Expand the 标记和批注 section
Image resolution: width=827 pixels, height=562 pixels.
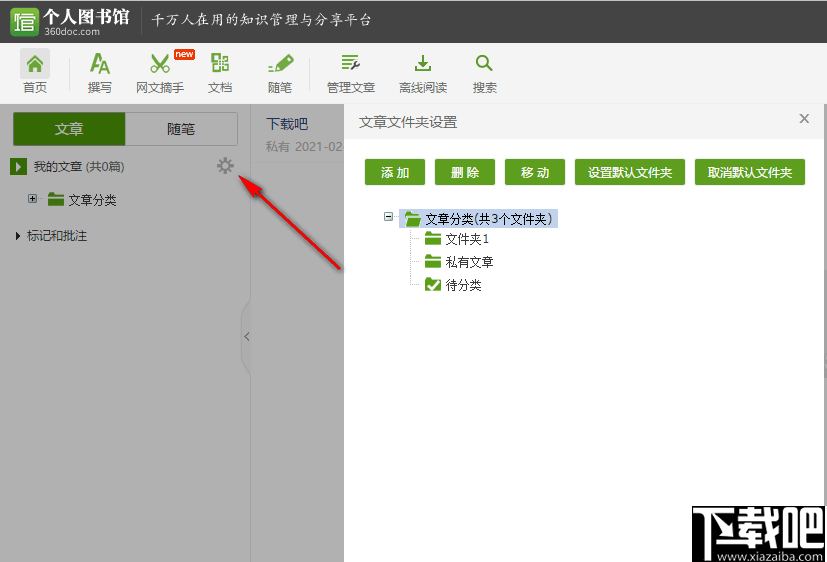point(17,236)
